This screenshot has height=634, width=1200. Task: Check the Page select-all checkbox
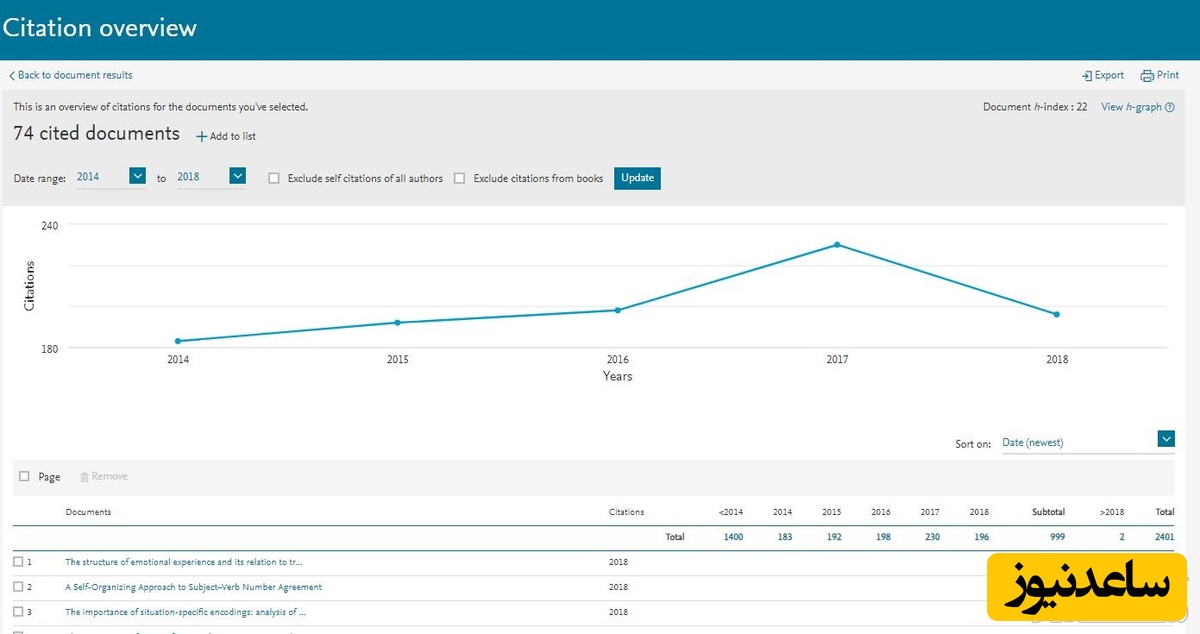(24, 477)
